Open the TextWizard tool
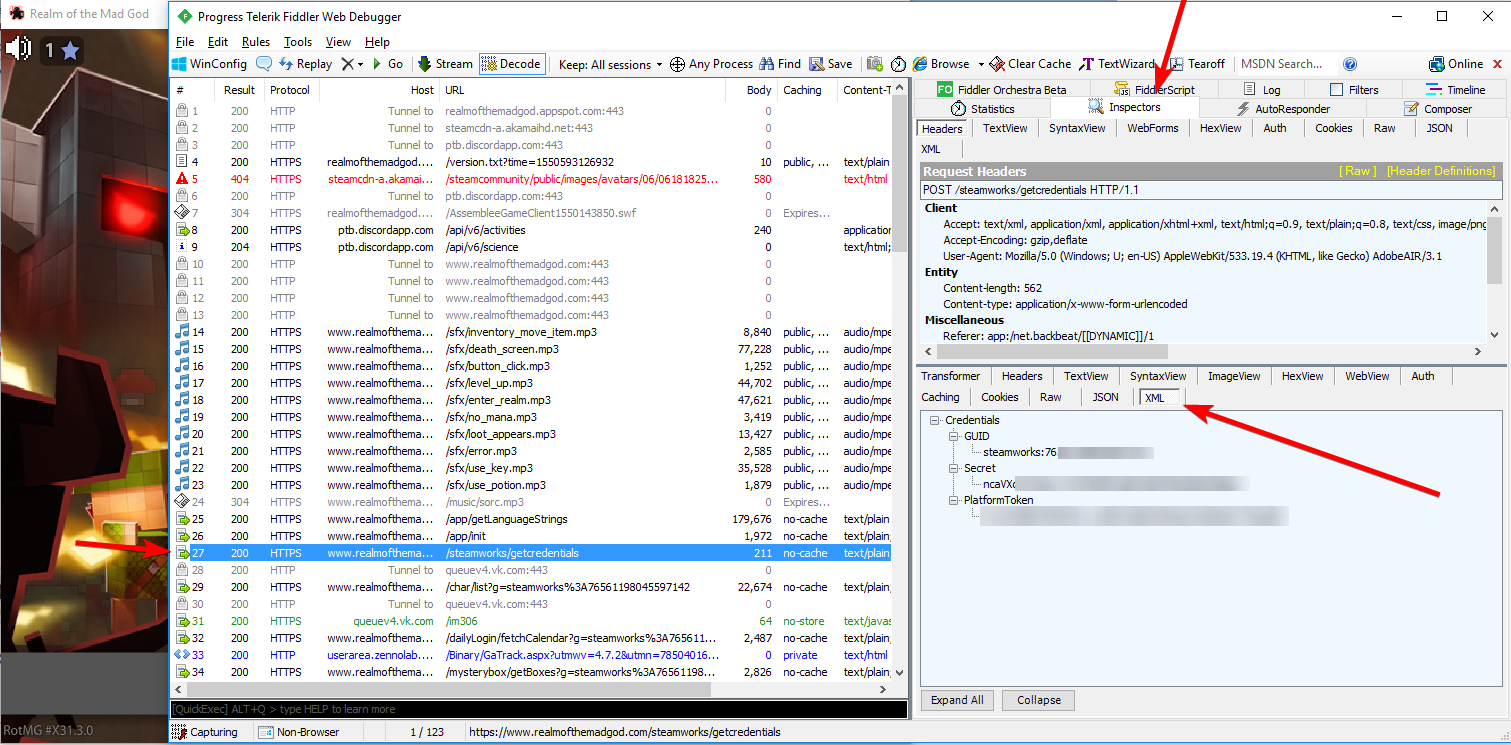The height and width of the screenshot is (745, 1511). click(x=1087, y=64)
